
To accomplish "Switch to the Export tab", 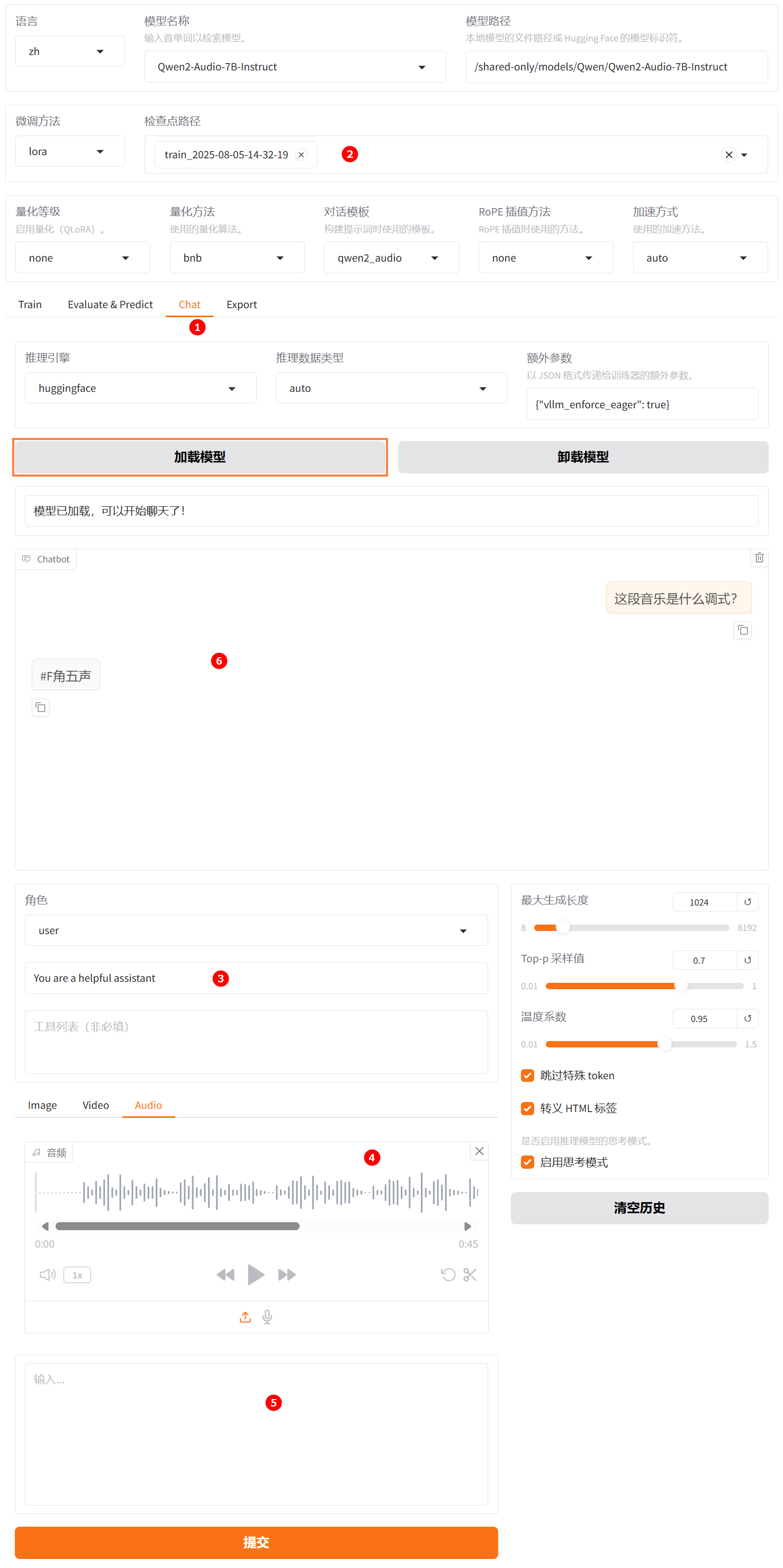I will (x=241, y=304).
